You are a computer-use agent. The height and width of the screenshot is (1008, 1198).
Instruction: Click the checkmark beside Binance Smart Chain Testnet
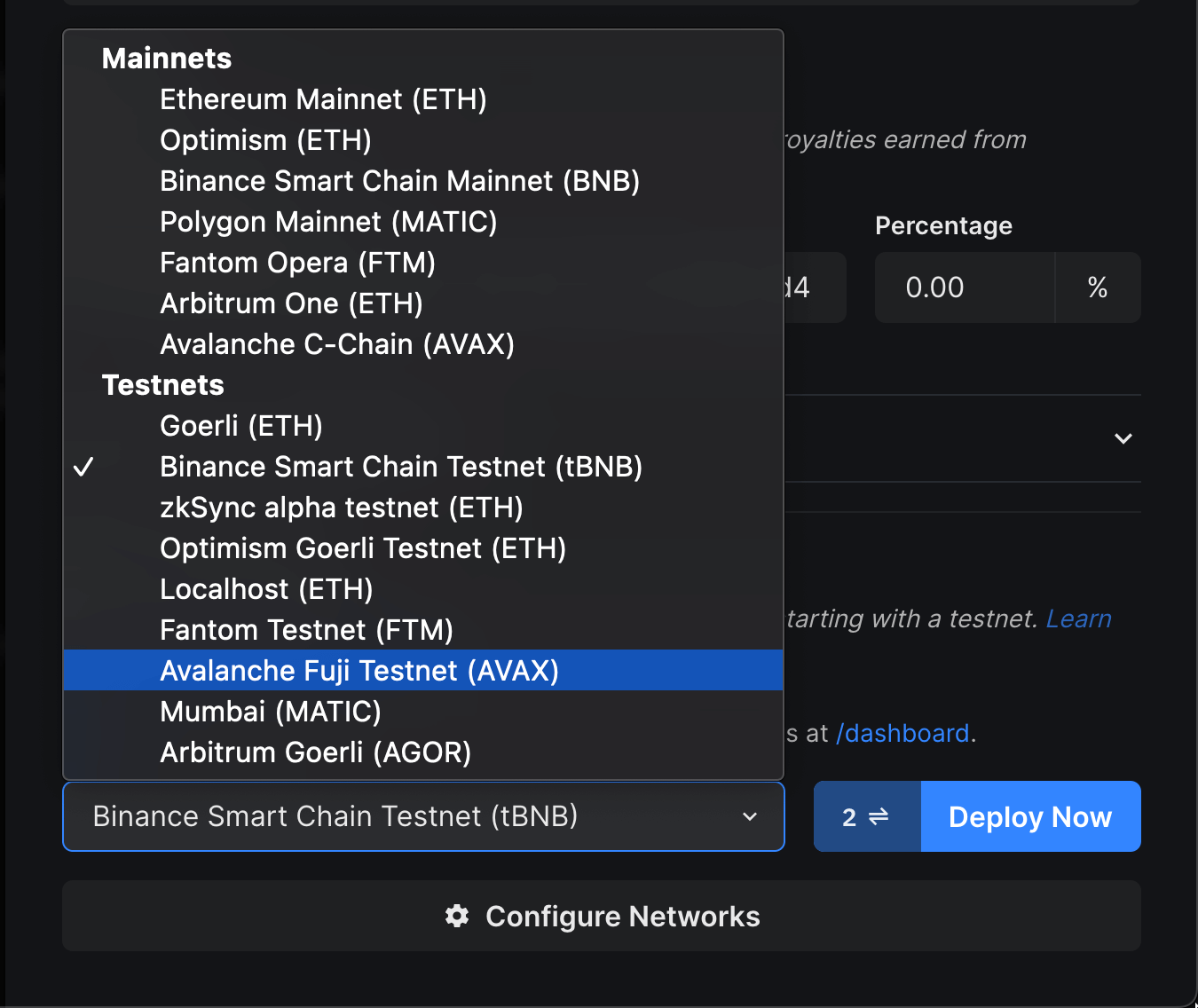click(x=84, y=466)
